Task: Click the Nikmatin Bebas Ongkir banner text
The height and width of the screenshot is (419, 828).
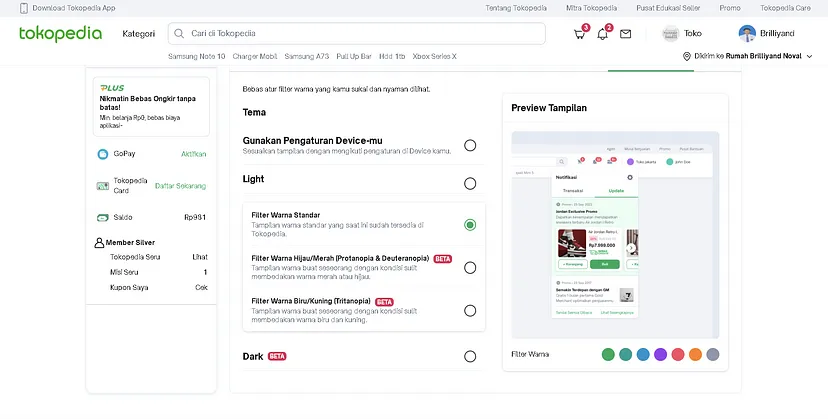Action: [148, 103]
